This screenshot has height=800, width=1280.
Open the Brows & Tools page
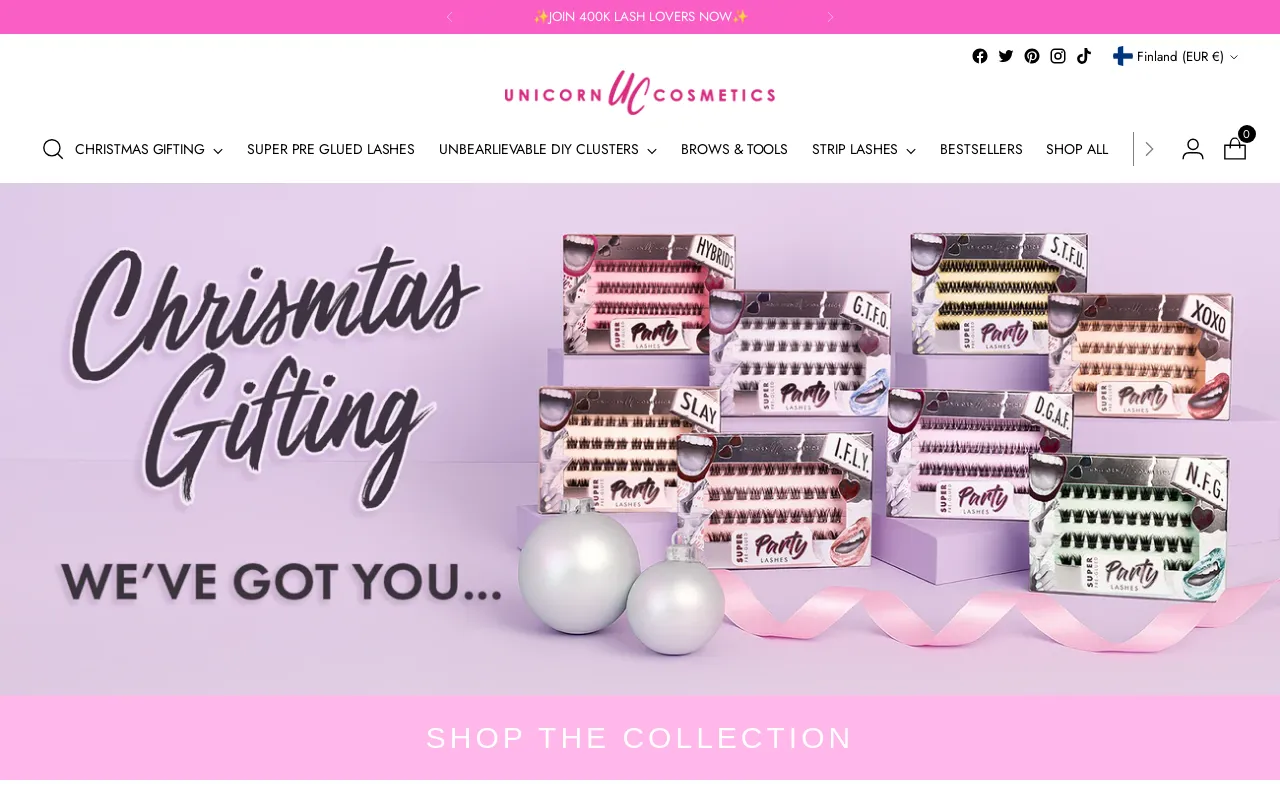coord(734,149)
